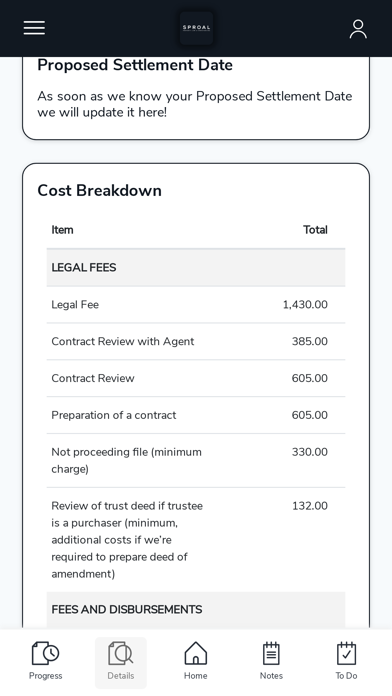Image resolution: width=392 pixels, height=696 pixels.
Task: Open the To Do checklist icon
Action: (x=346, y=653)
